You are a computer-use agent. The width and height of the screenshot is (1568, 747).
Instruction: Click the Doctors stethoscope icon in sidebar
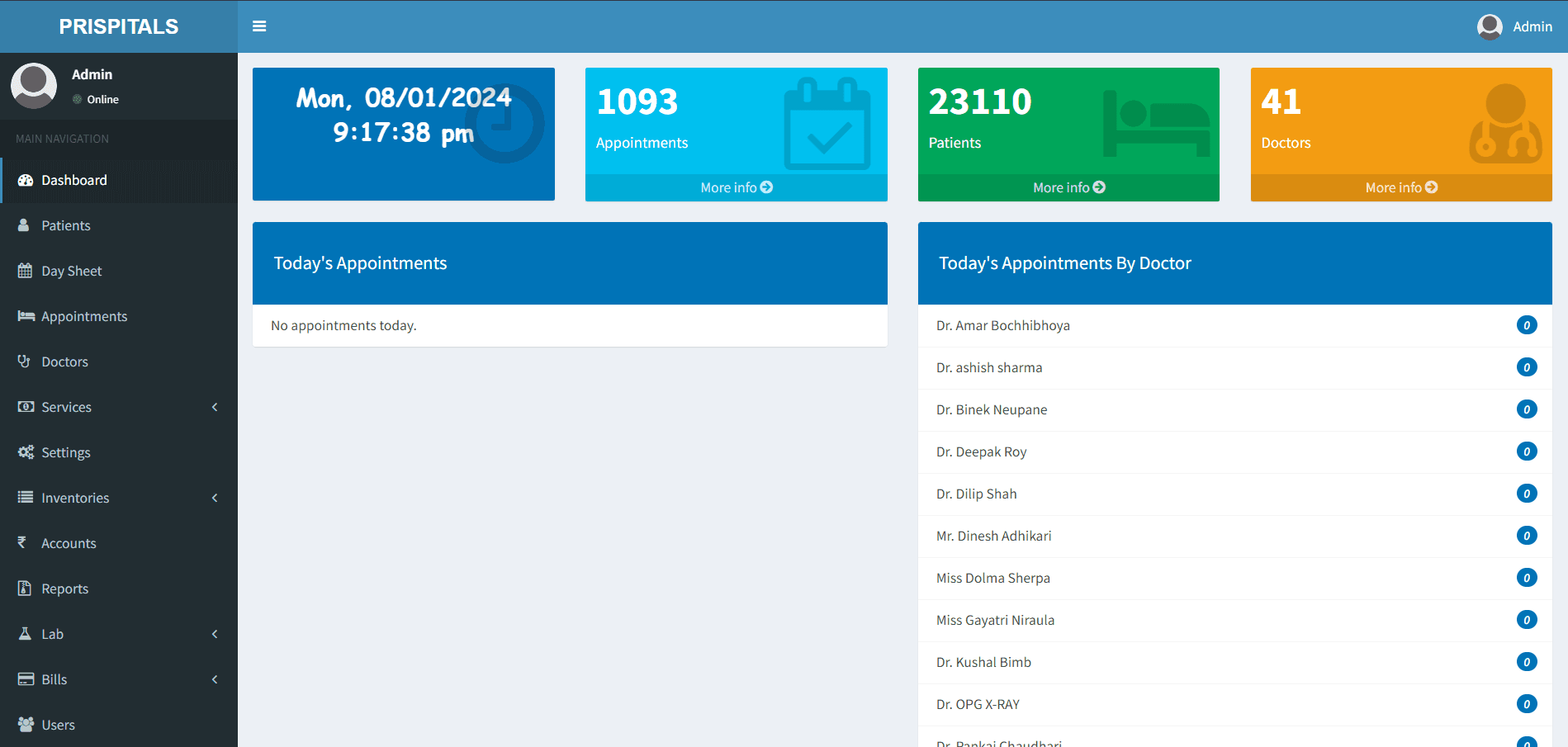tap(25, 362)
